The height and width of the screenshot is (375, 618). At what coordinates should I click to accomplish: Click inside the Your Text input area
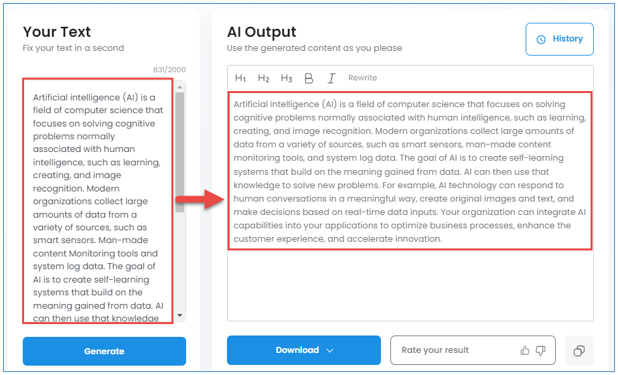(x=98, y=201)
